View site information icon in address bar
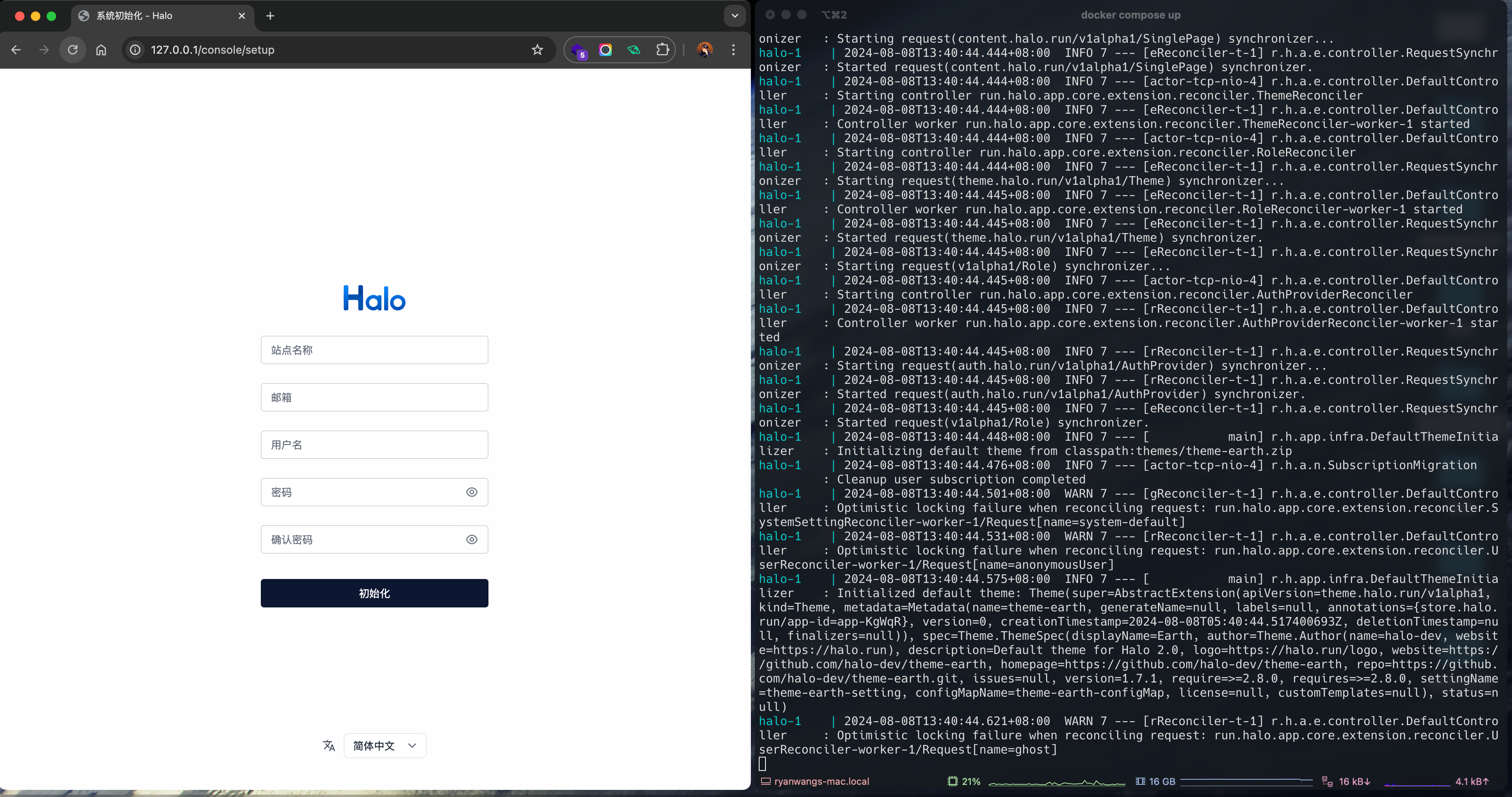The height and width of the screenshot is (797, 1512). [x=136, y=50]
